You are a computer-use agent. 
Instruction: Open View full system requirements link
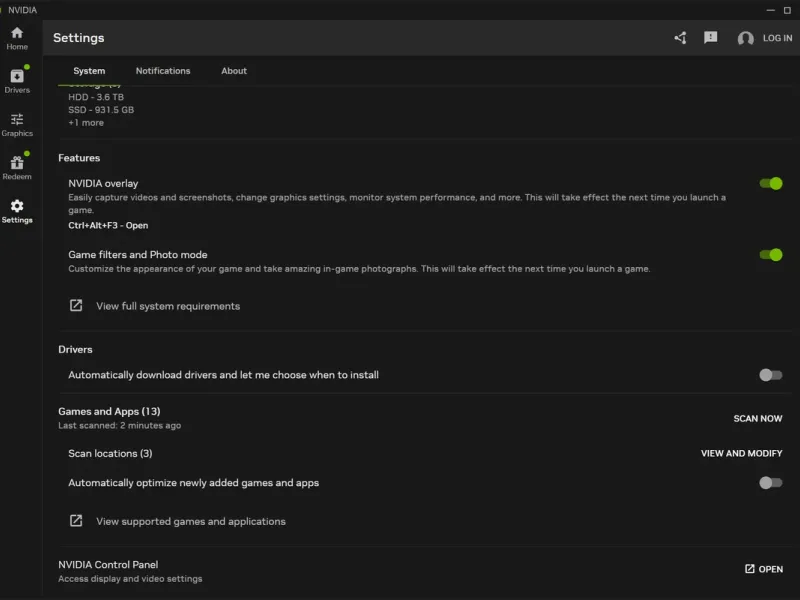tap(168, 306)
